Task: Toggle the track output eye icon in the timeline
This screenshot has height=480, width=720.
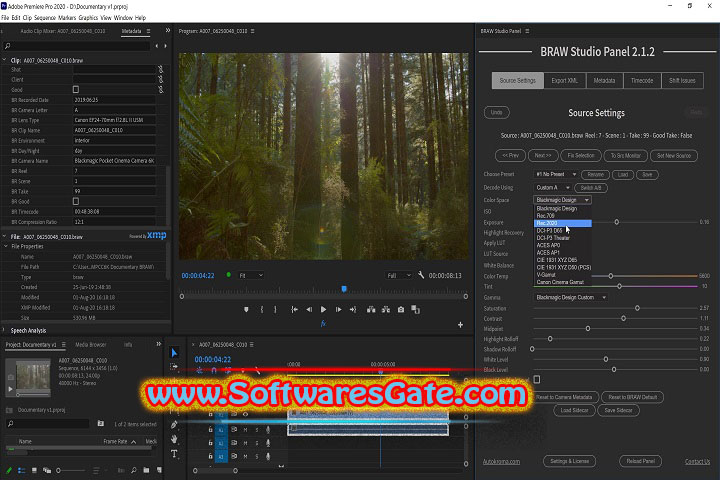Action: click(245, 414)
